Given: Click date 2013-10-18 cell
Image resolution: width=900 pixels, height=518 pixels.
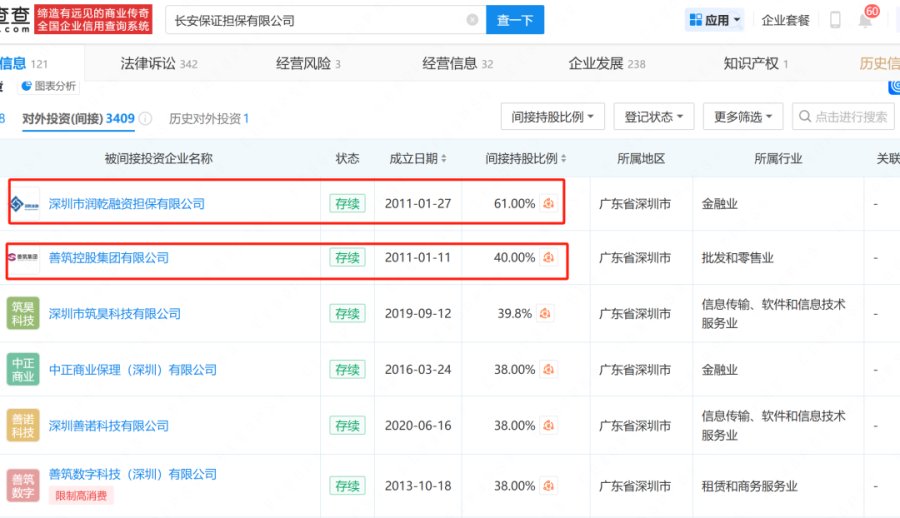Looking at the screenshot, I should tap(418, 486).
